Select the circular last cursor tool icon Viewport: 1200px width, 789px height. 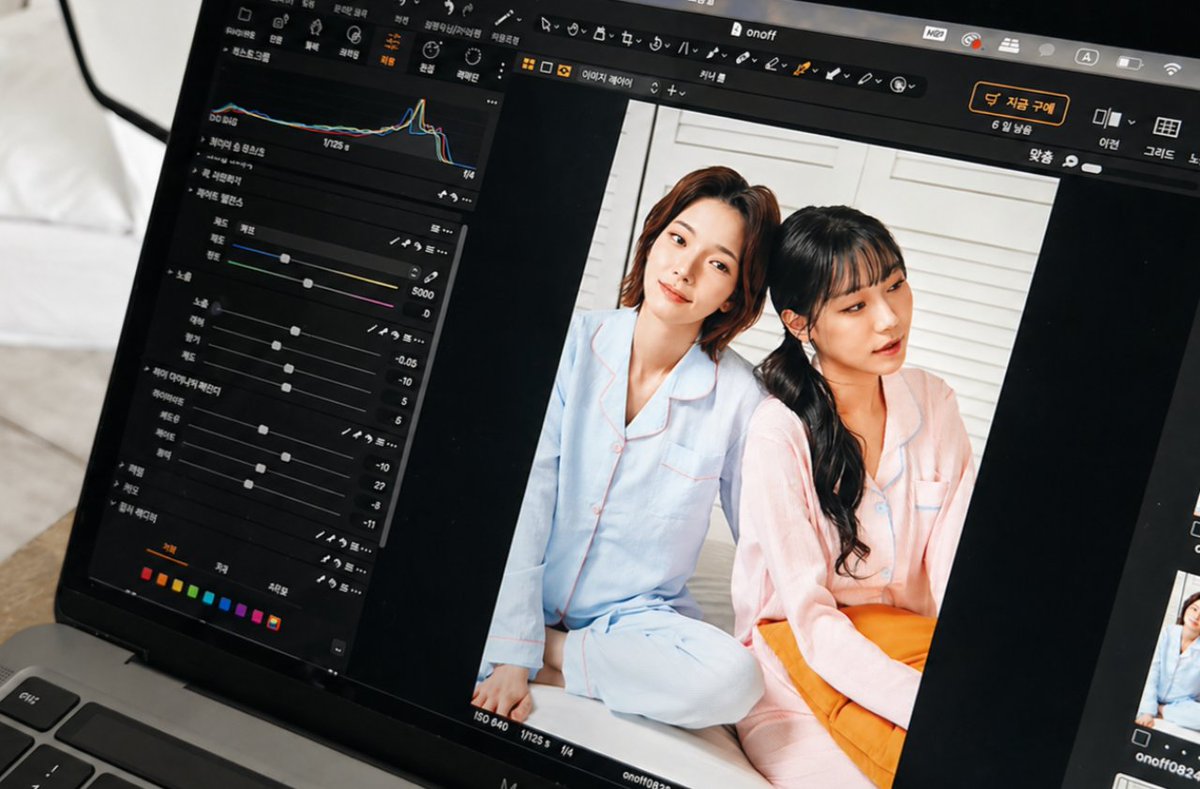click(898, 85)
